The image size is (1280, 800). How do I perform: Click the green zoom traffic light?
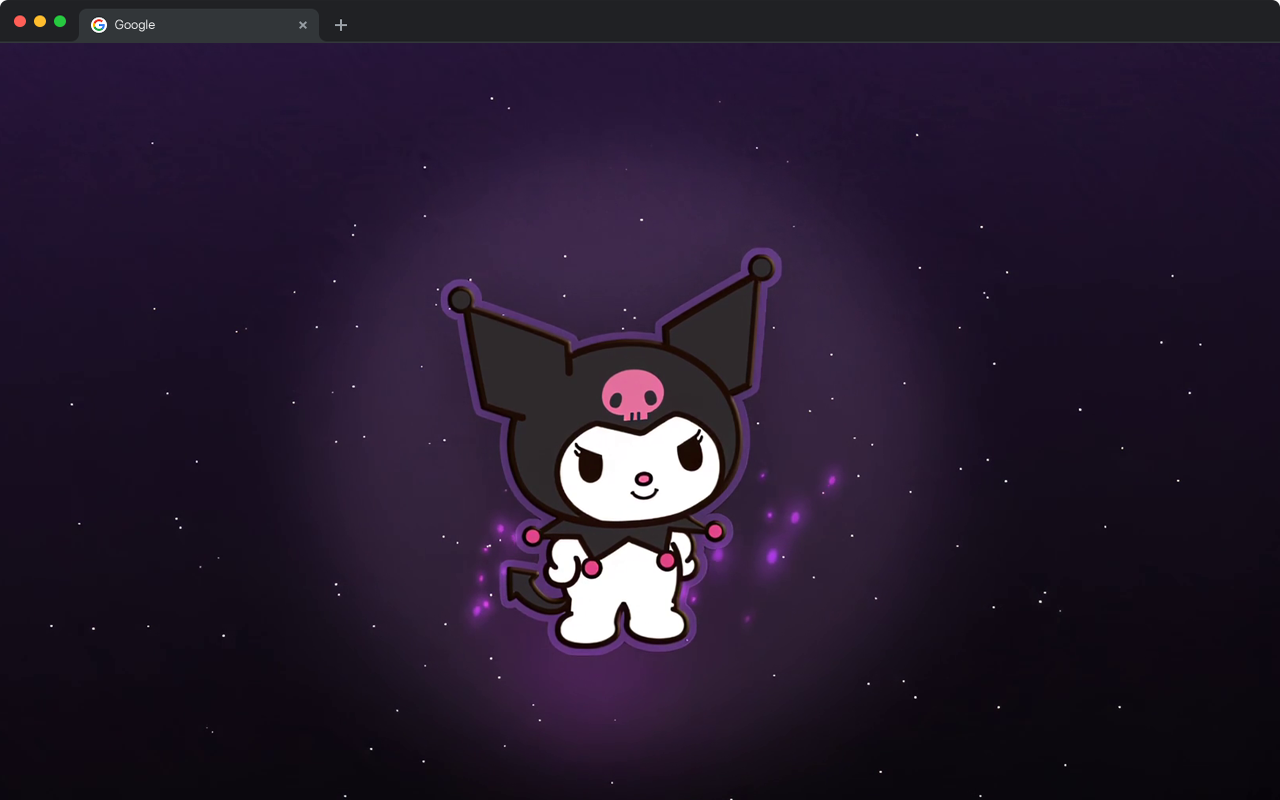59,19
